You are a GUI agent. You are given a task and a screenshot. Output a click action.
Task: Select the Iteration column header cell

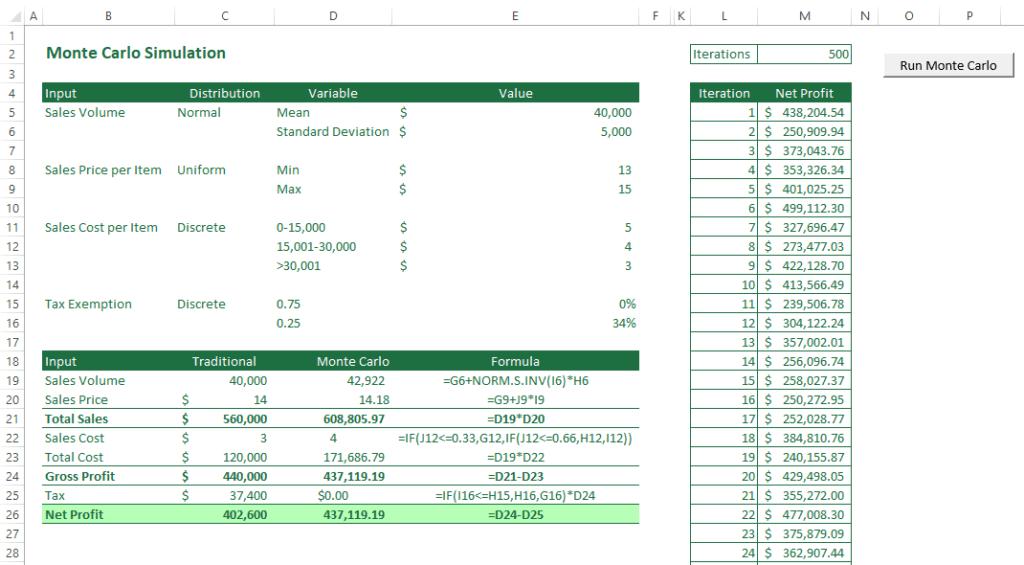tap(724, 93)
